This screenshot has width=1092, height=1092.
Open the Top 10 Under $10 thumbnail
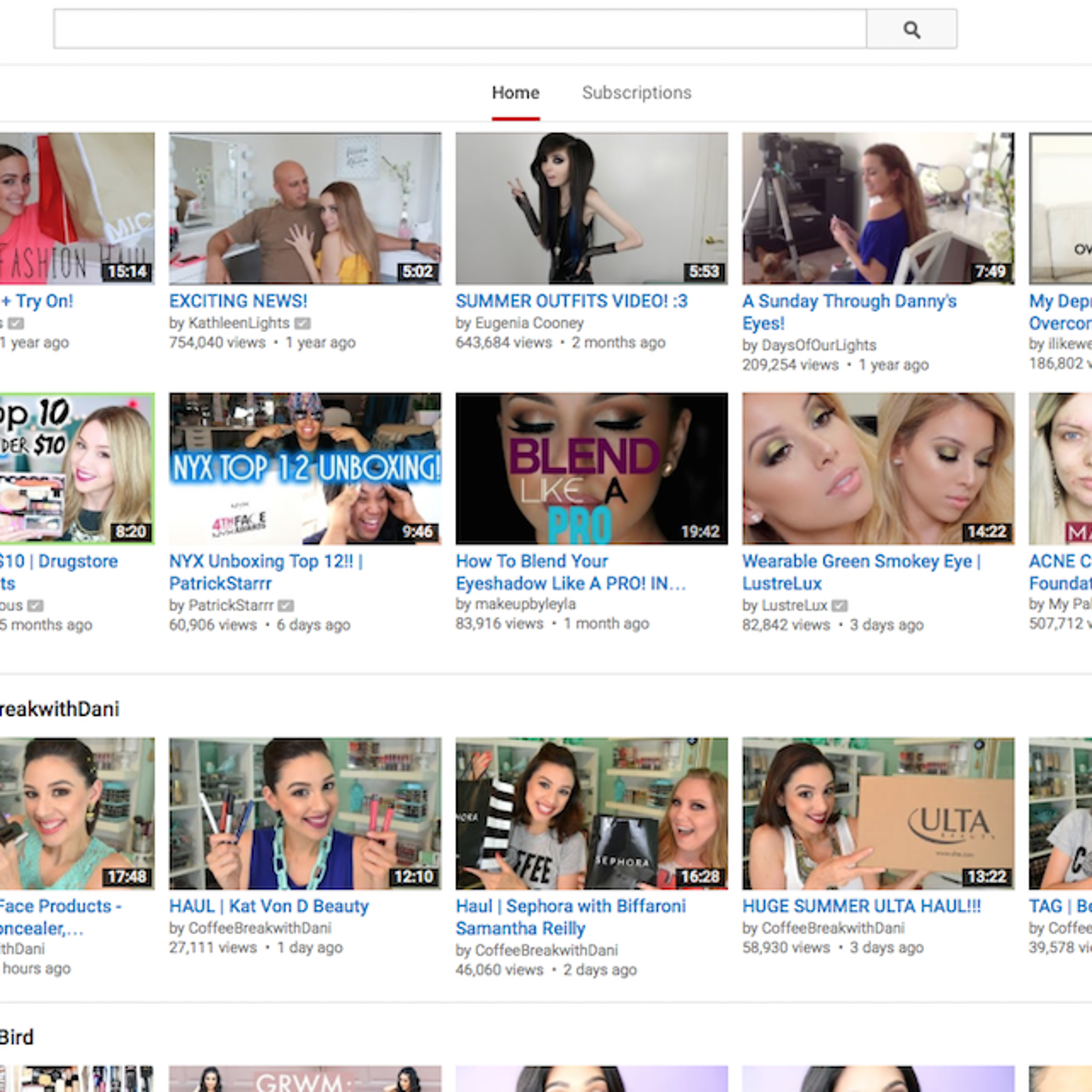click(x=77, y=468)
